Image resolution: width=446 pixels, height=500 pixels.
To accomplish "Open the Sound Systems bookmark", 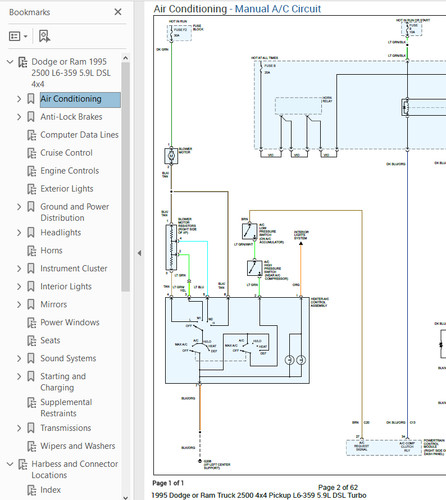I will click(x=68, y=359).
